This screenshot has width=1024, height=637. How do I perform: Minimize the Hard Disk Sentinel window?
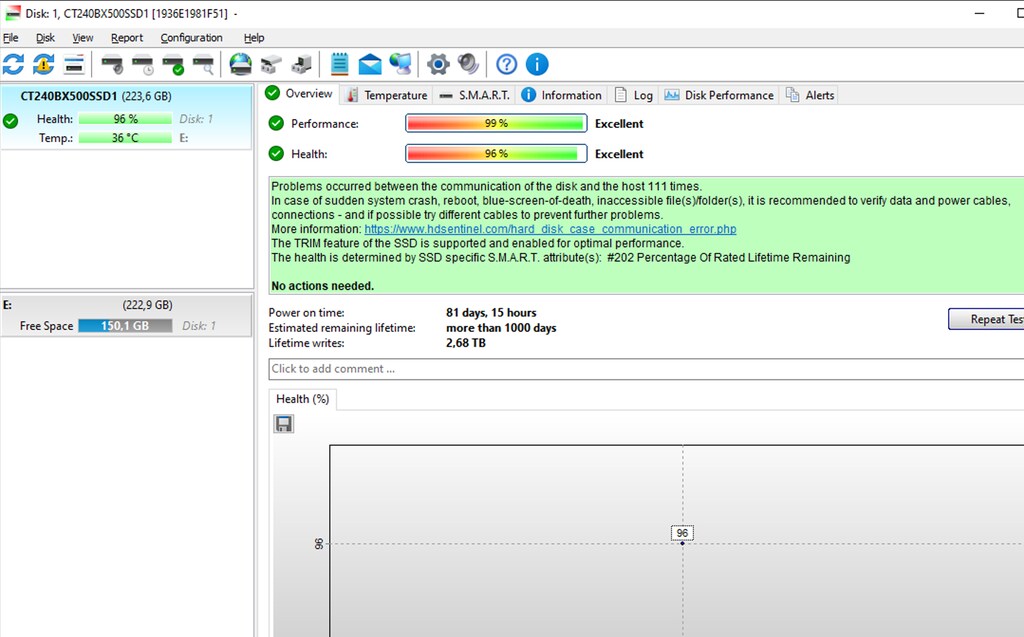pyautogui.click(x=979, y=13)
